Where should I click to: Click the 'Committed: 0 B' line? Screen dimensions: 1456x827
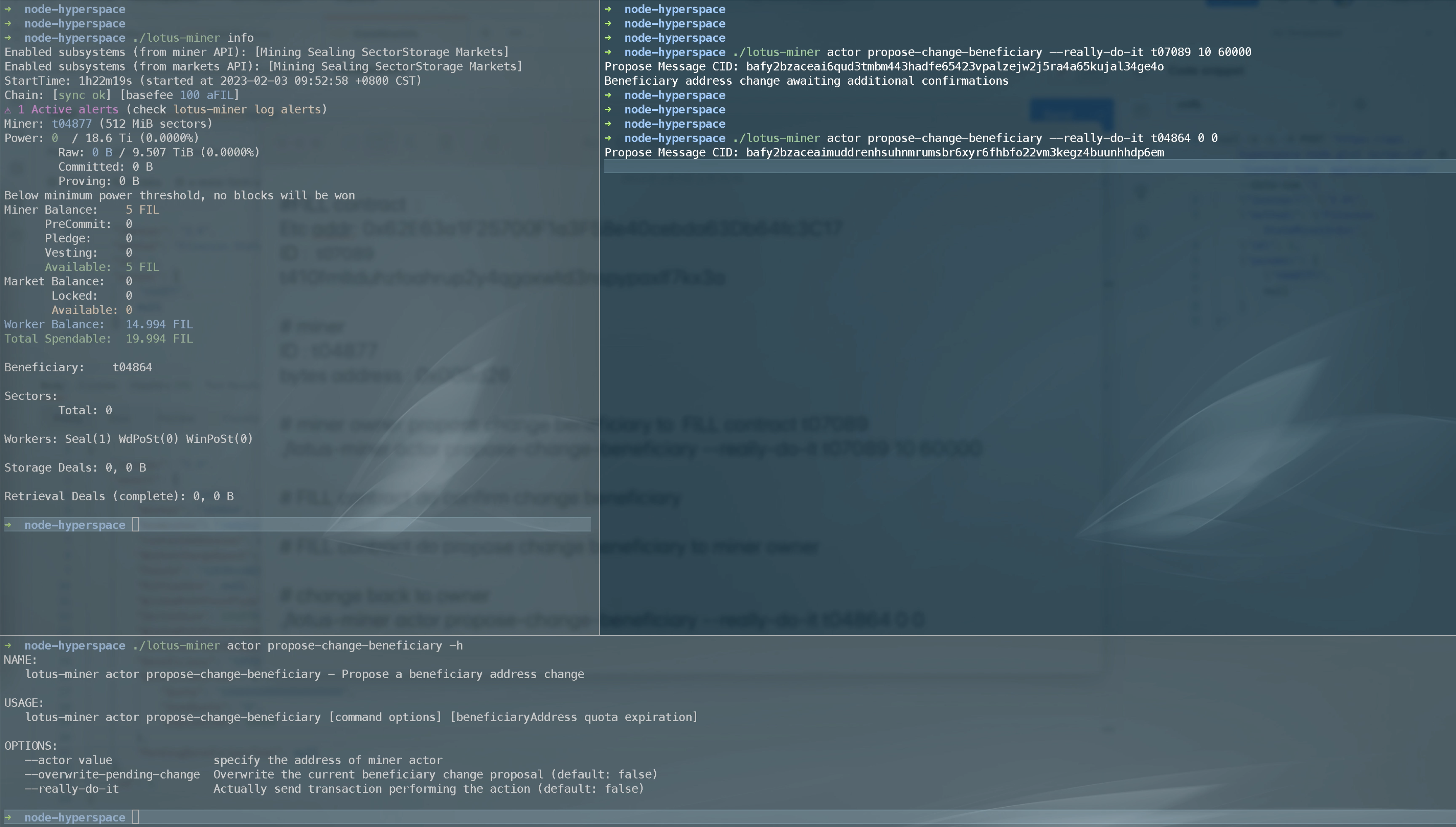(x=105, y=166)
